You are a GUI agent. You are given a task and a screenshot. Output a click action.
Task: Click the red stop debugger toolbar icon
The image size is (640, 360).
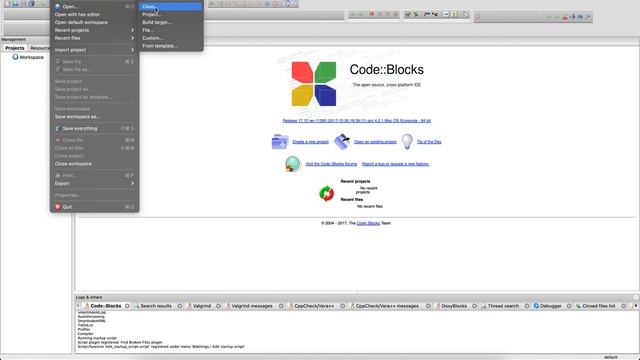276,4
